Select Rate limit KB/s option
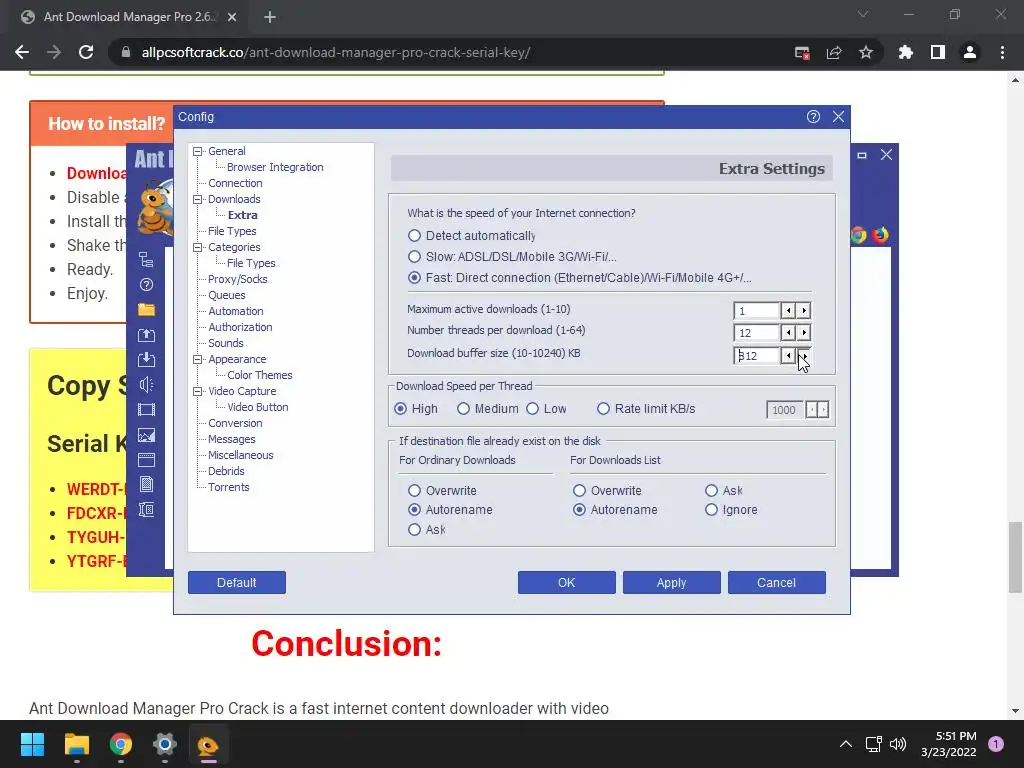This screenshot has width=1024, height=768. (x=646, y=409)
